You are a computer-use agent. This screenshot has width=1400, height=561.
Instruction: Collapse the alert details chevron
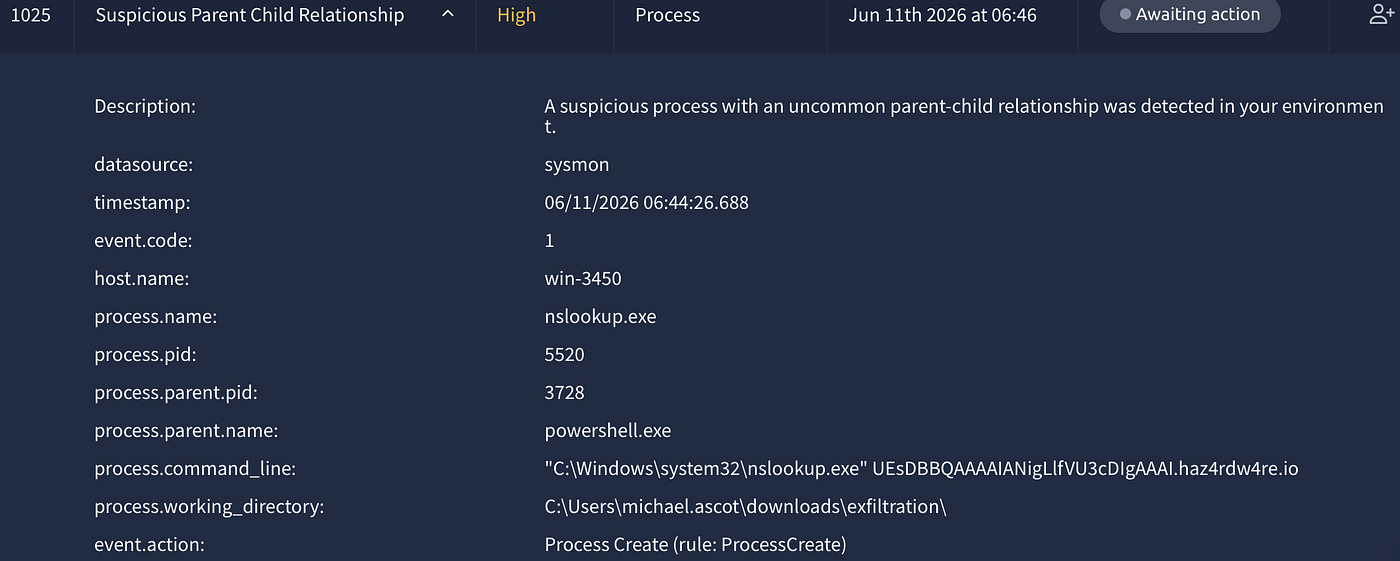click(x=447, y=15)
